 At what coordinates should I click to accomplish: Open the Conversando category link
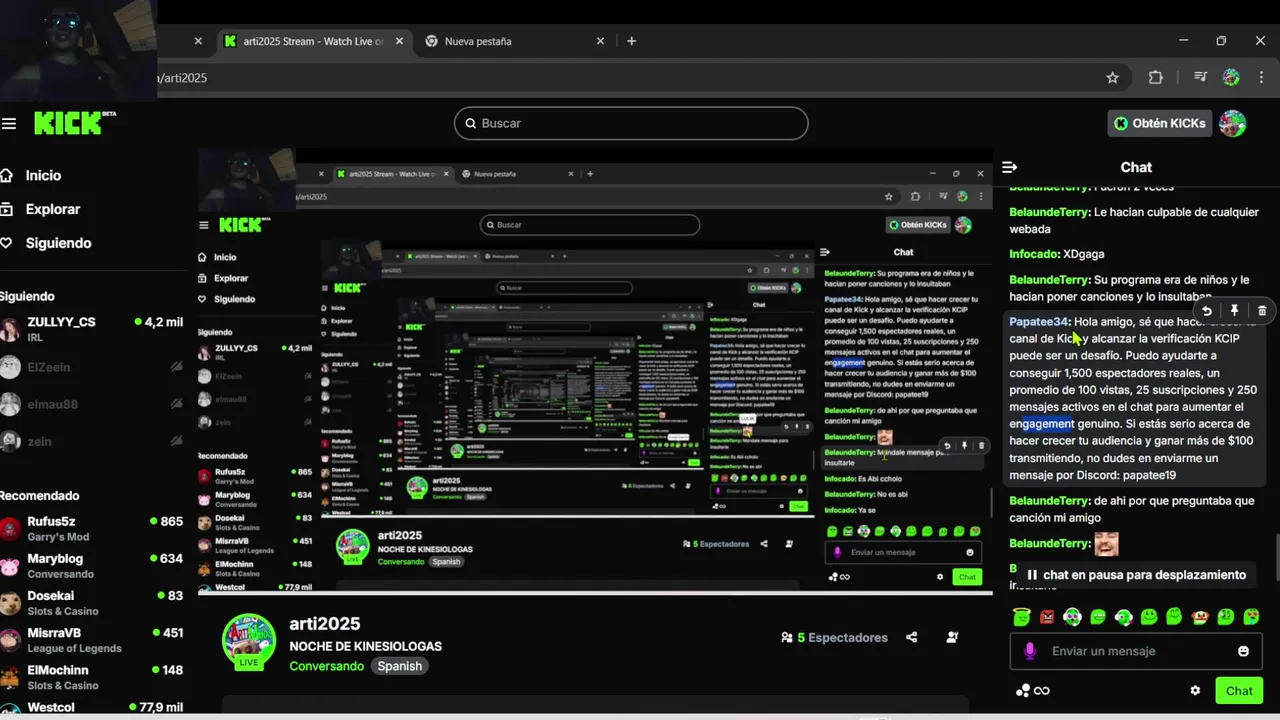tap(326, 666)
